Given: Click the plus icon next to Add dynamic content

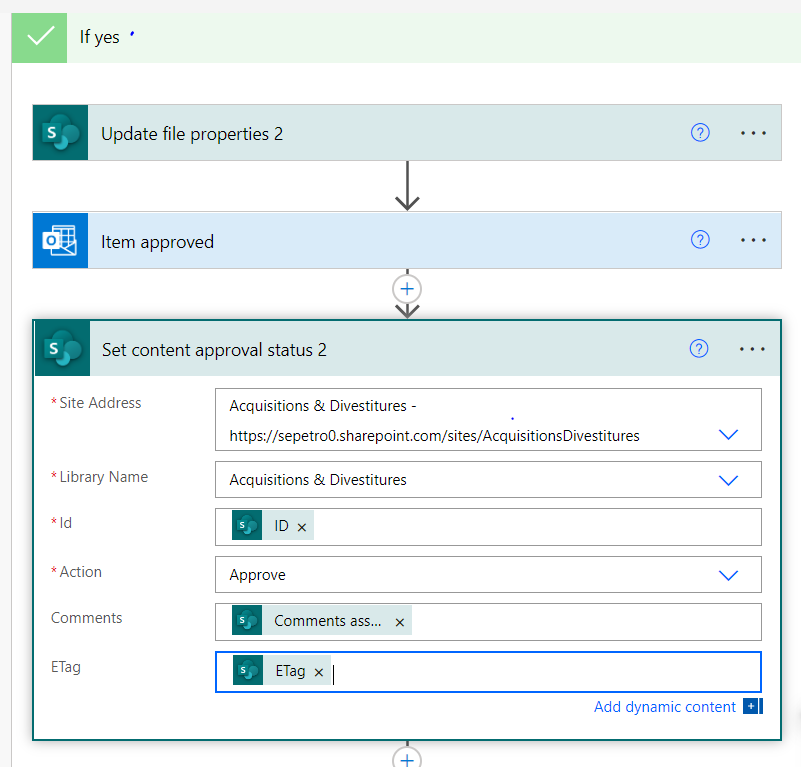Looking at the screenshot, I should pyautogui.click(x=752, y=706).
